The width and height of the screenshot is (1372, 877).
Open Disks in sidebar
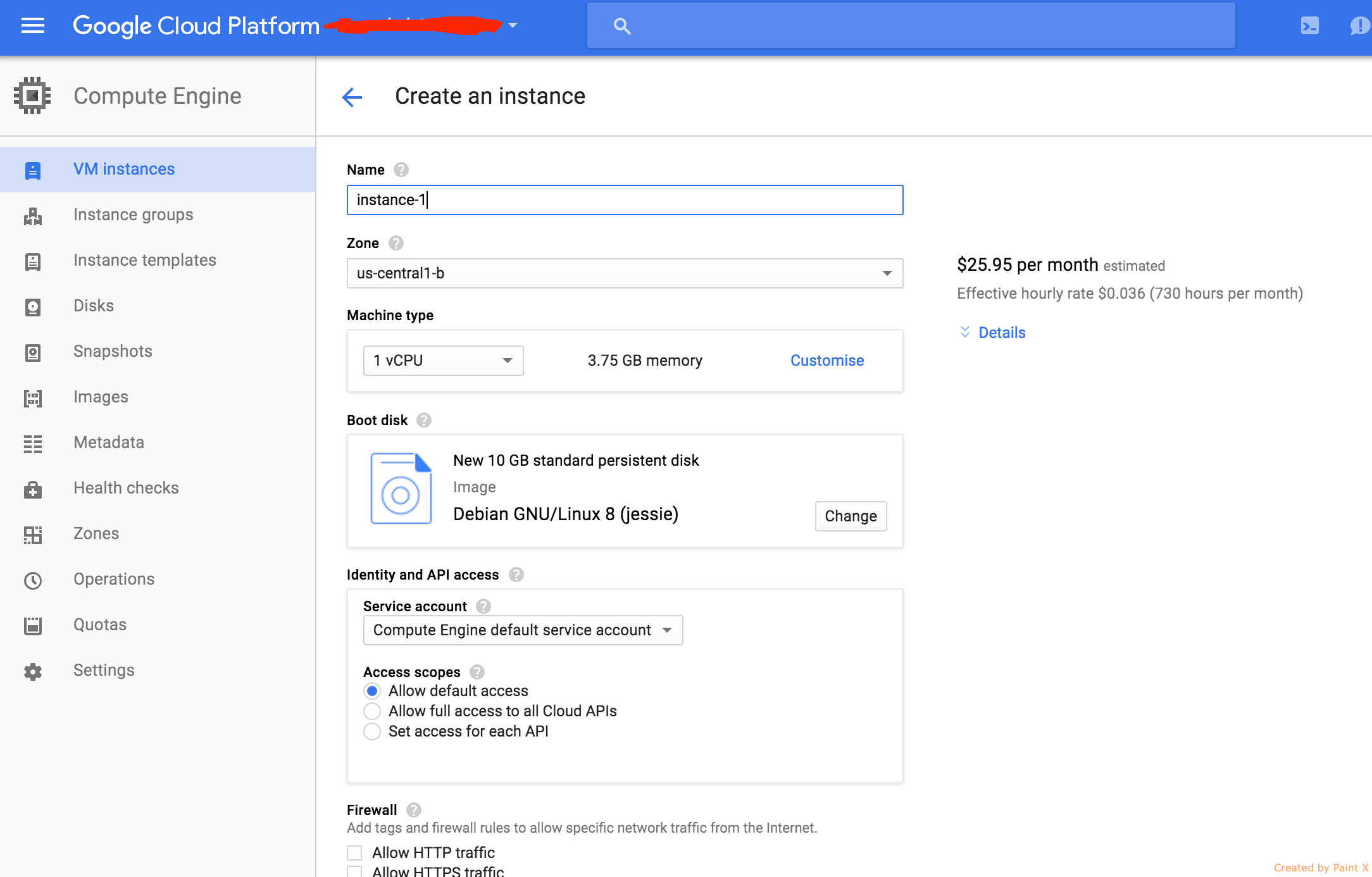[x=158, y=306]
